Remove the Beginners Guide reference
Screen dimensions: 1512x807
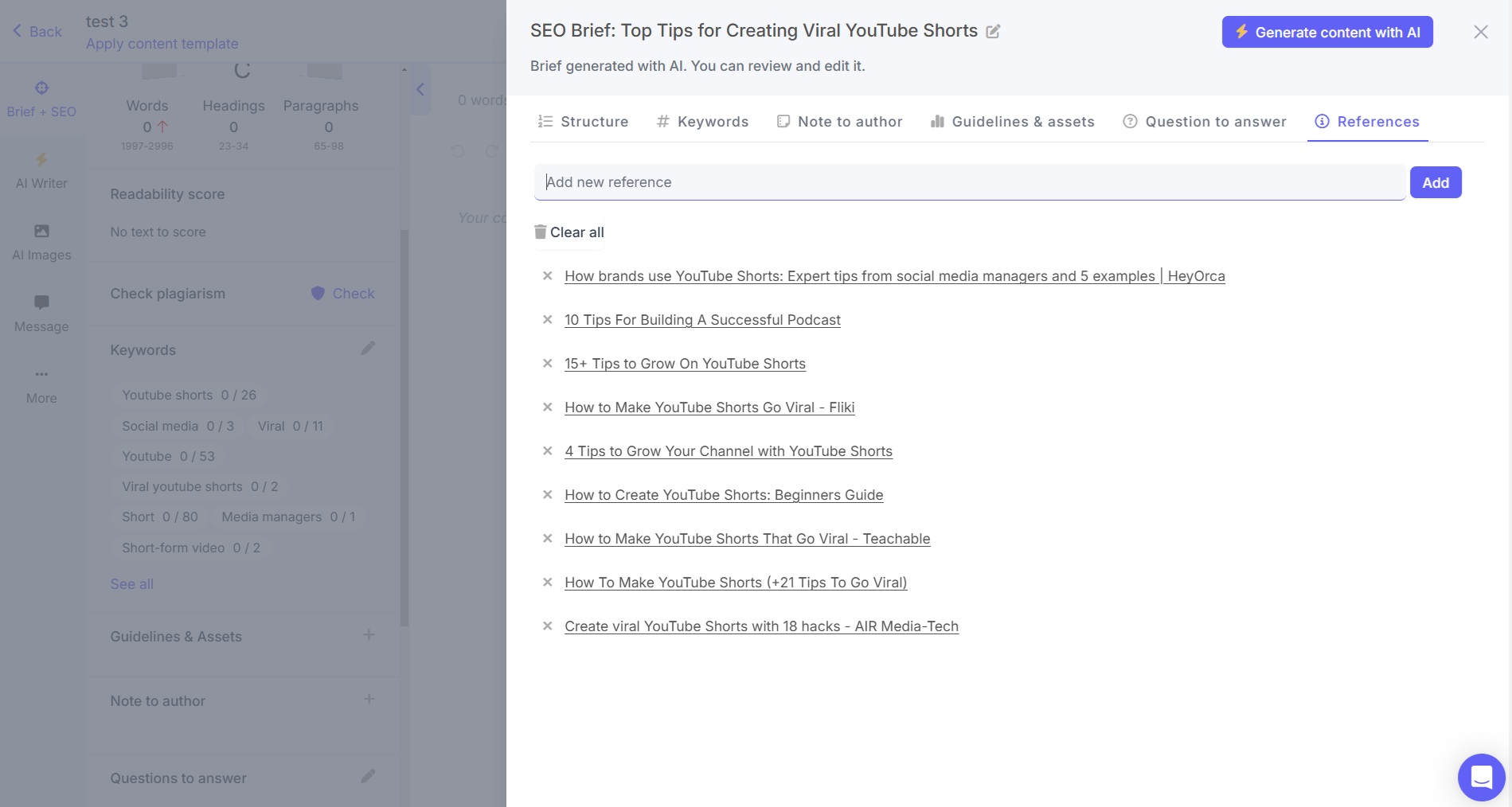pos(548,495)
